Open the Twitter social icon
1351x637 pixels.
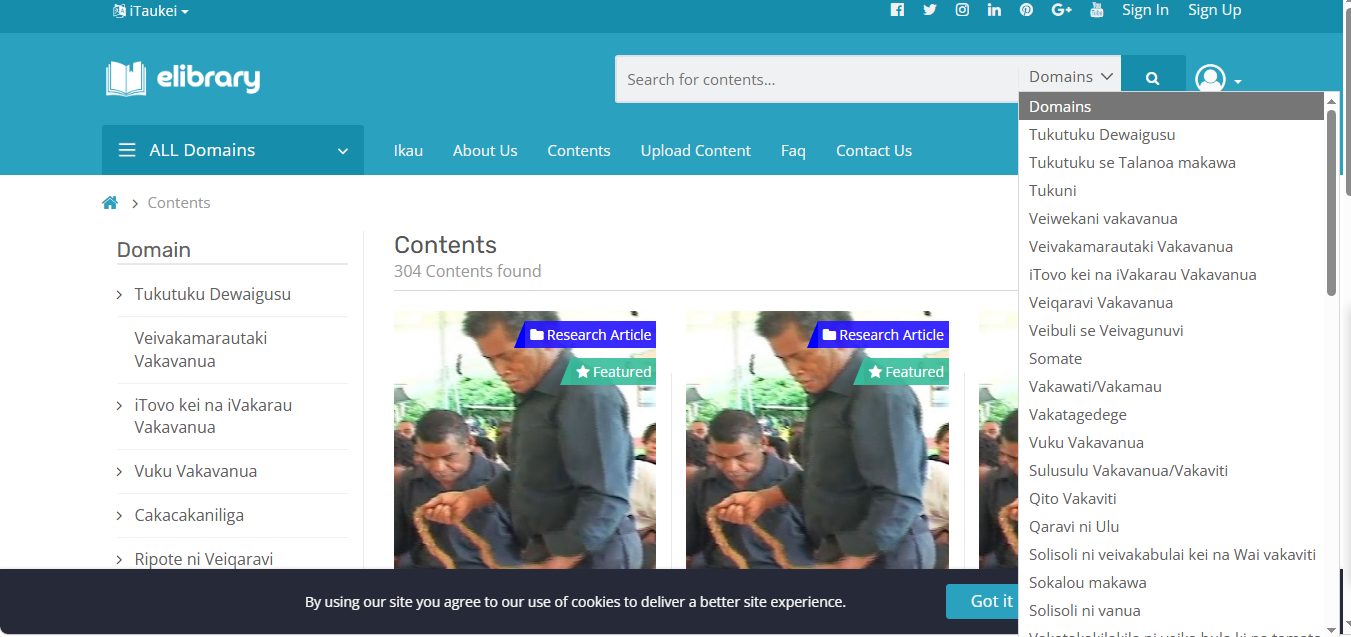pyautogui.click(x=930, y=10)
